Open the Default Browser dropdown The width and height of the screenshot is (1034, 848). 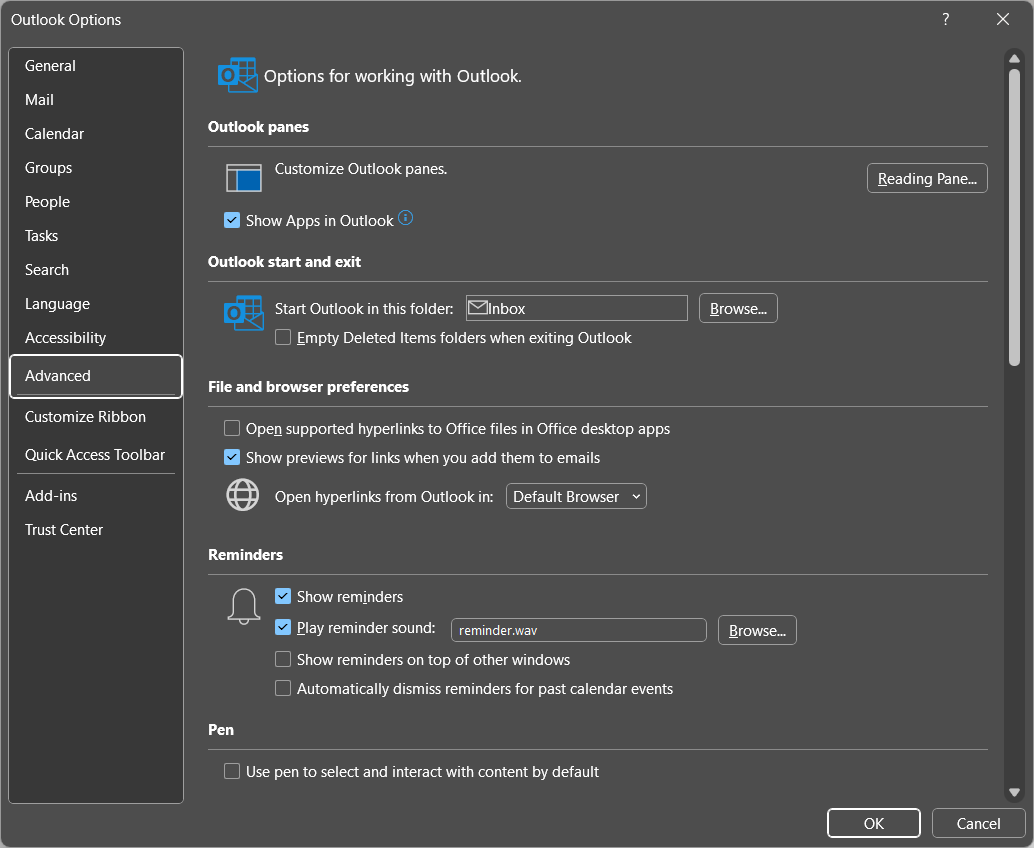coord(576,497)
